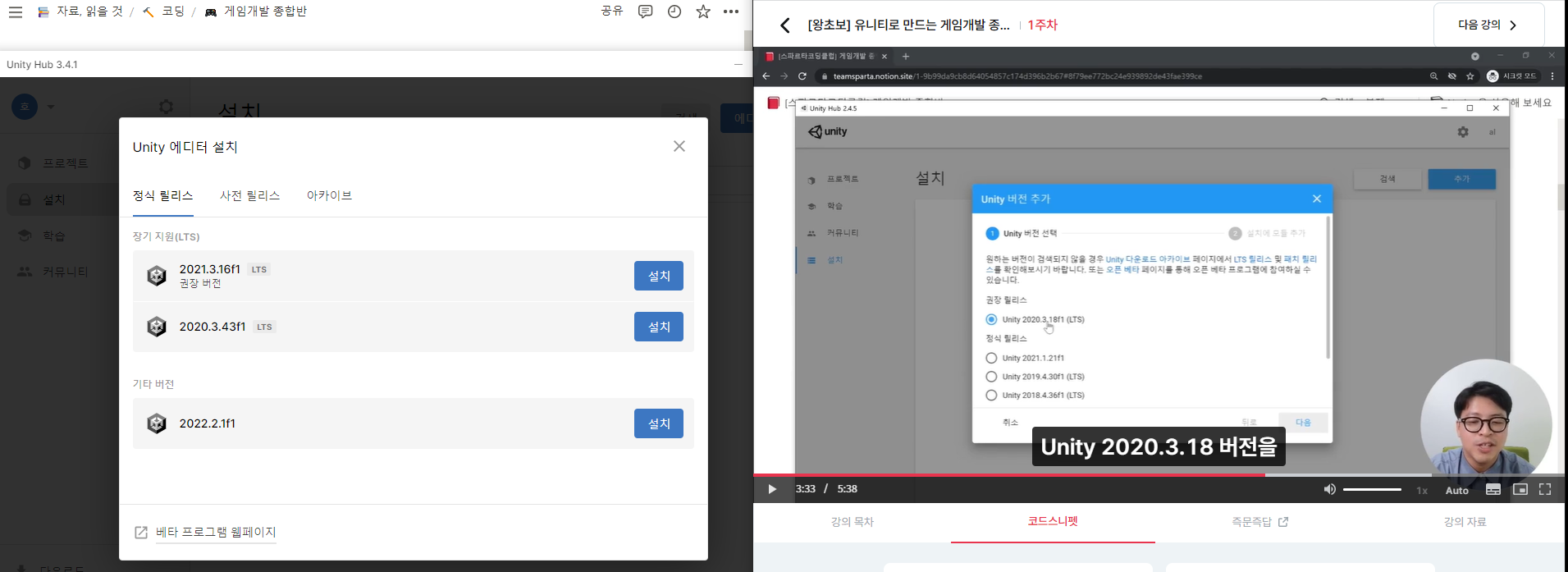This screenshot has height=572, width=1568.
Task: Click the gear icon in Unity Hub 2.4.5
Action: [x=1463, y=131]
